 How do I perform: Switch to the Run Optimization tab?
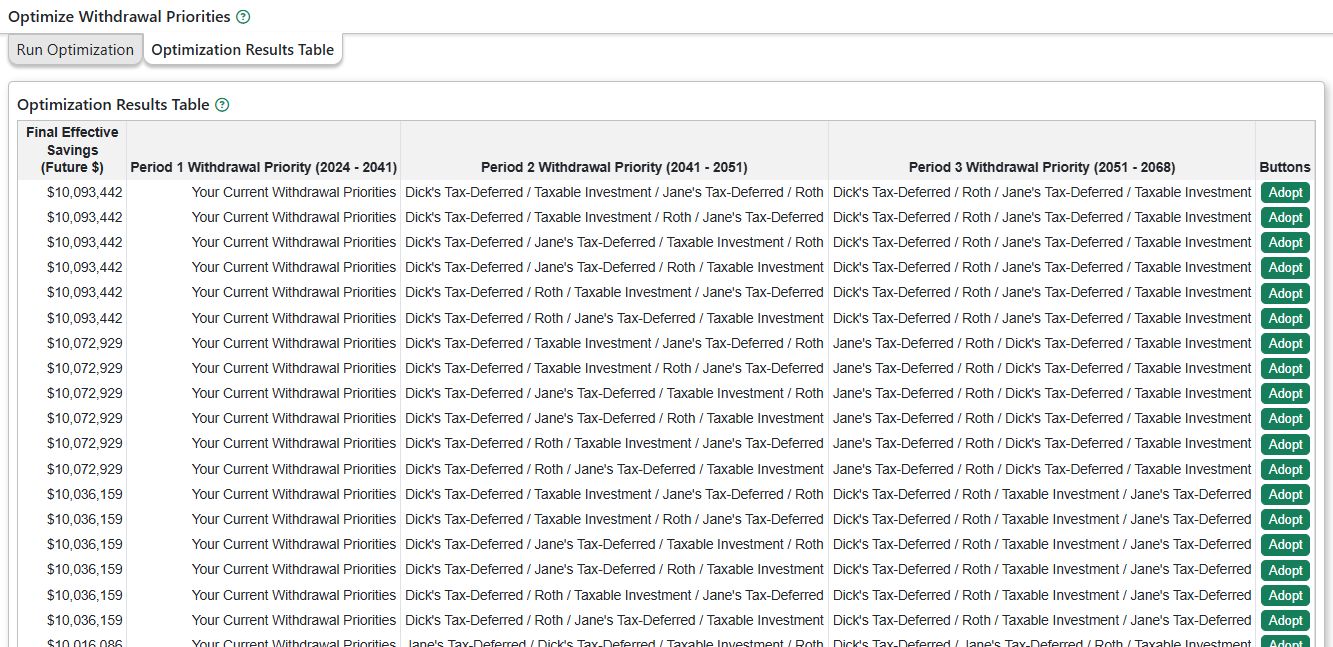pyautogui.click(x=75, y=50)
